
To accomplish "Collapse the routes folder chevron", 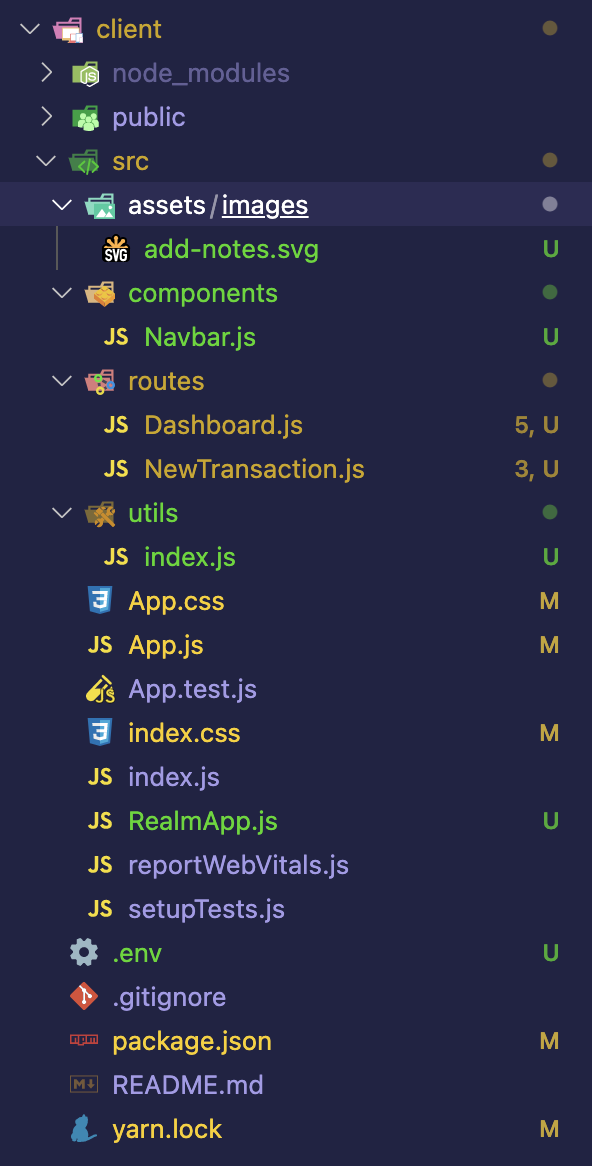I will pyautogui.click(x=62, y=381).
